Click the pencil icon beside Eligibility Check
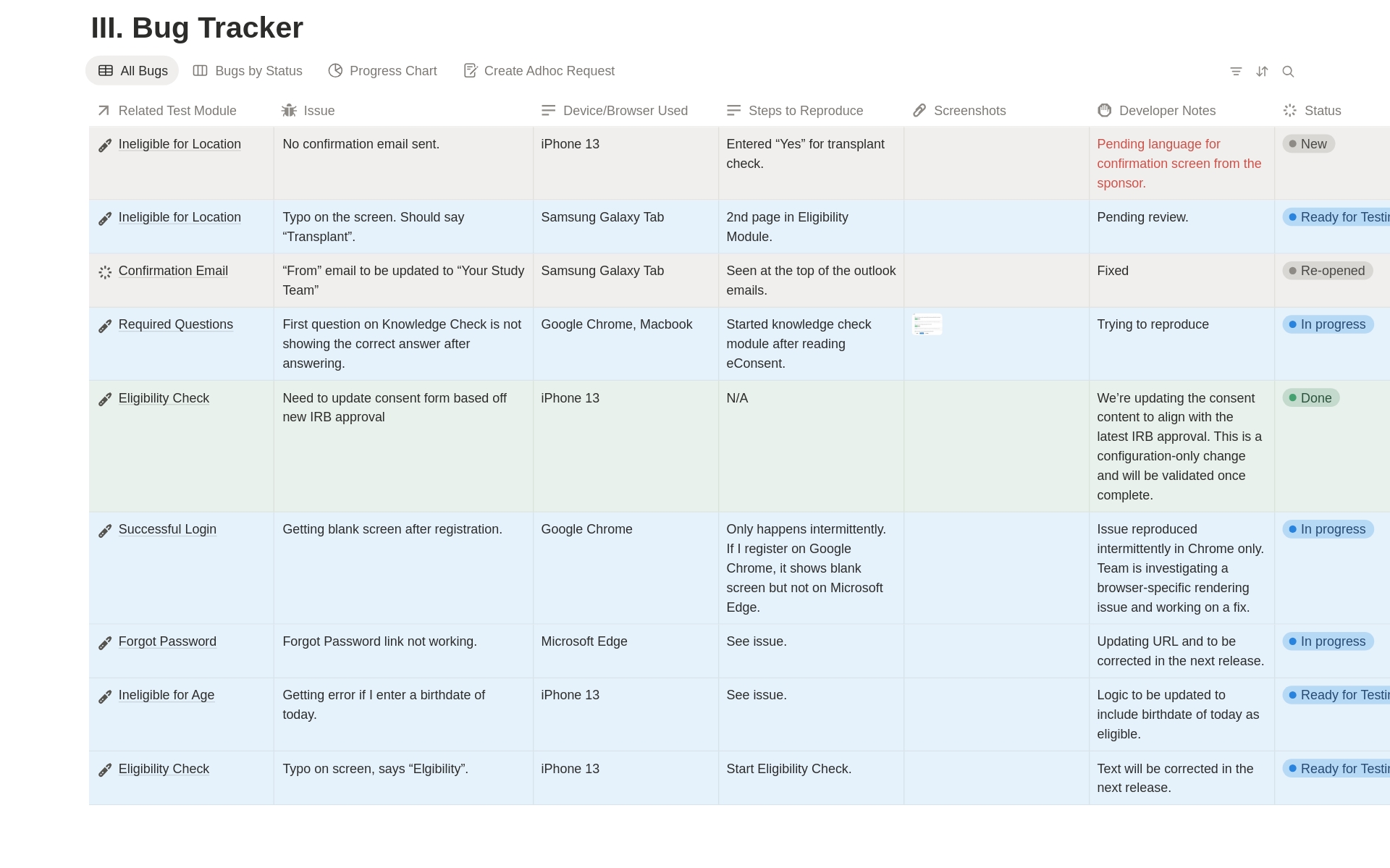 point(105,398)
